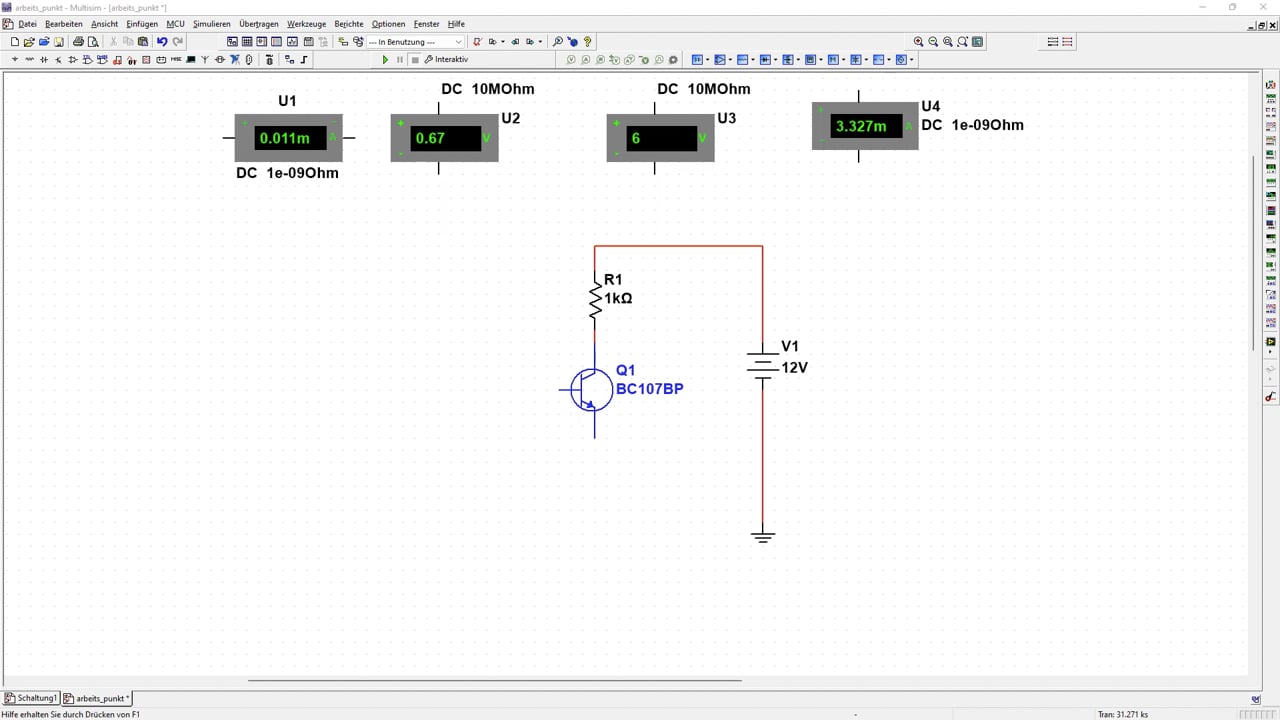Place a resistor basic component
The width and height of the screenshot is (1280, 720).
[30, 60]
